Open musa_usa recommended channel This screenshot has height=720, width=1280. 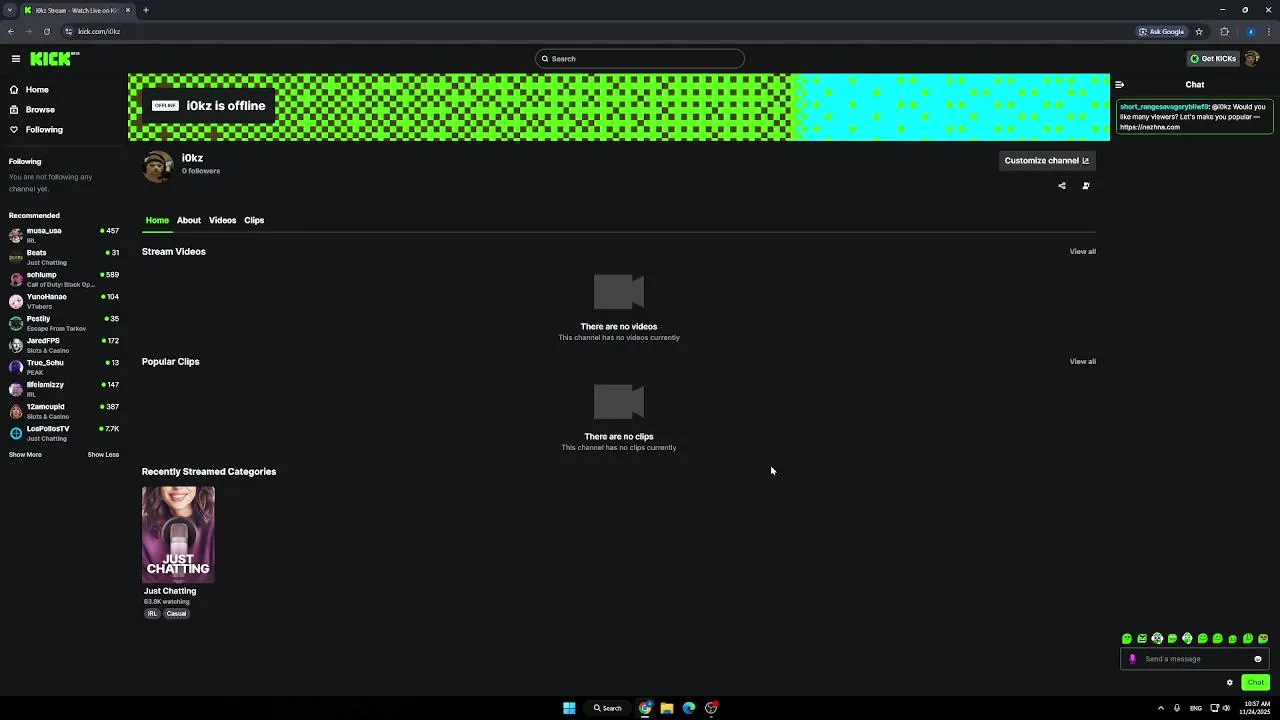click(x=64, y=235)
